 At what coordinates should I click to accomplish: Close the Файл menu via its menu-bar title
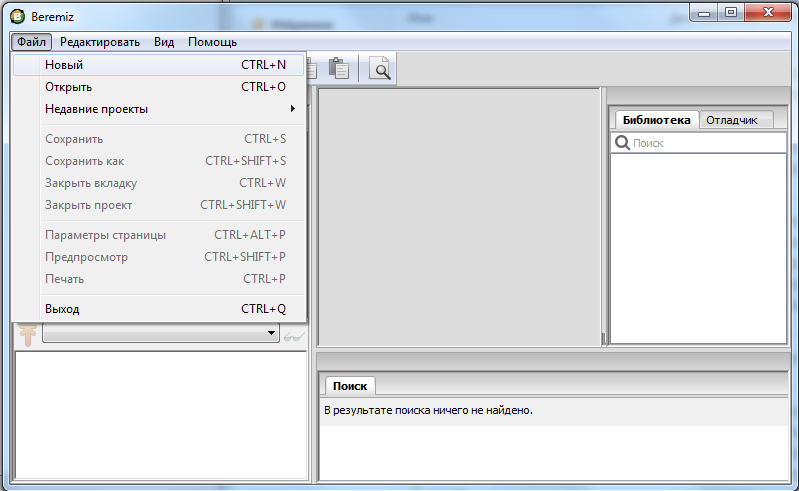[x=32, y=42]
